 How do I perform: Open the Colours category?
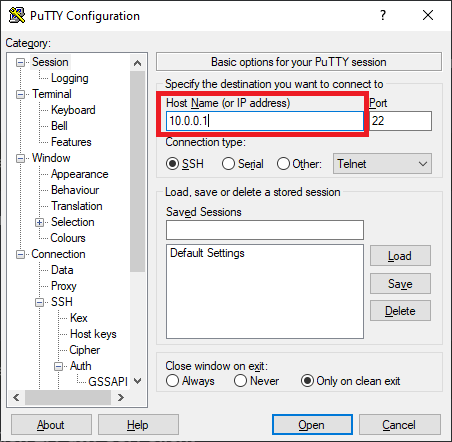point(68,238)
